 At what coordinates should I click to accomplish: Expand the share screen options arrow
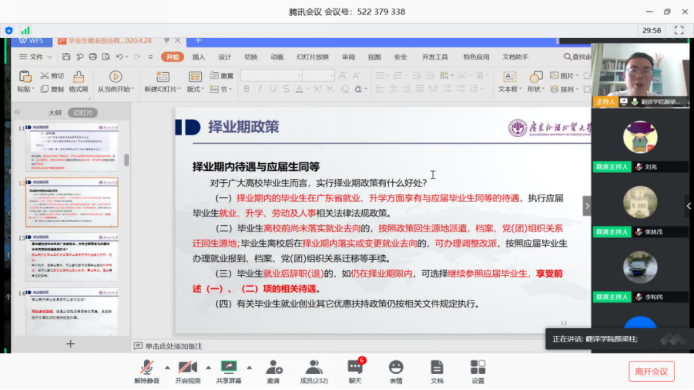click(250, 367)
